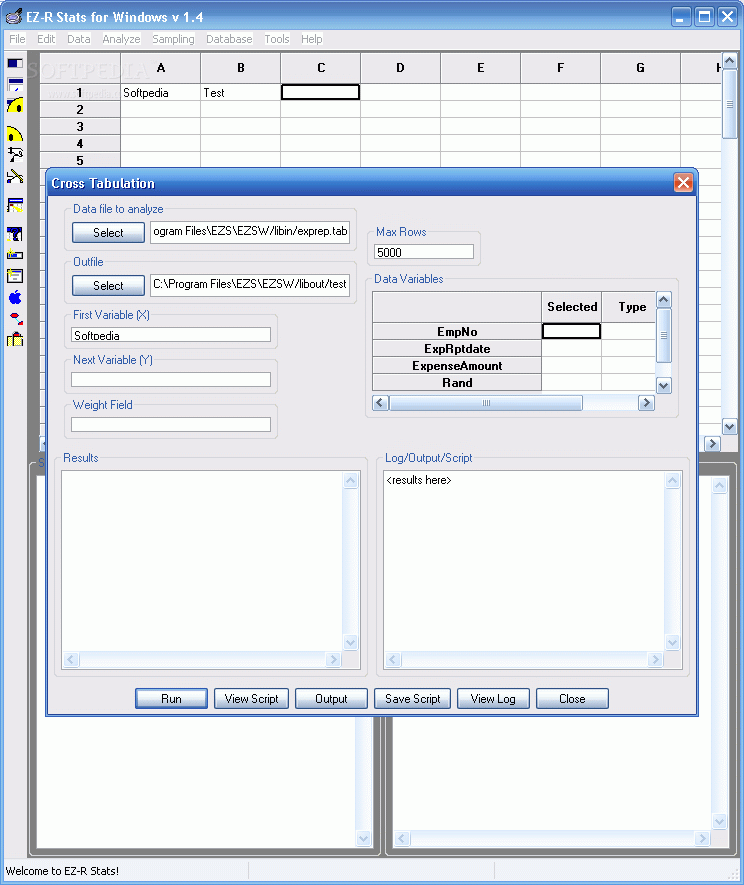Click the spreadsheet scroll-up arrow
This screenshot has height=885, width=744.
click(729, 61)
